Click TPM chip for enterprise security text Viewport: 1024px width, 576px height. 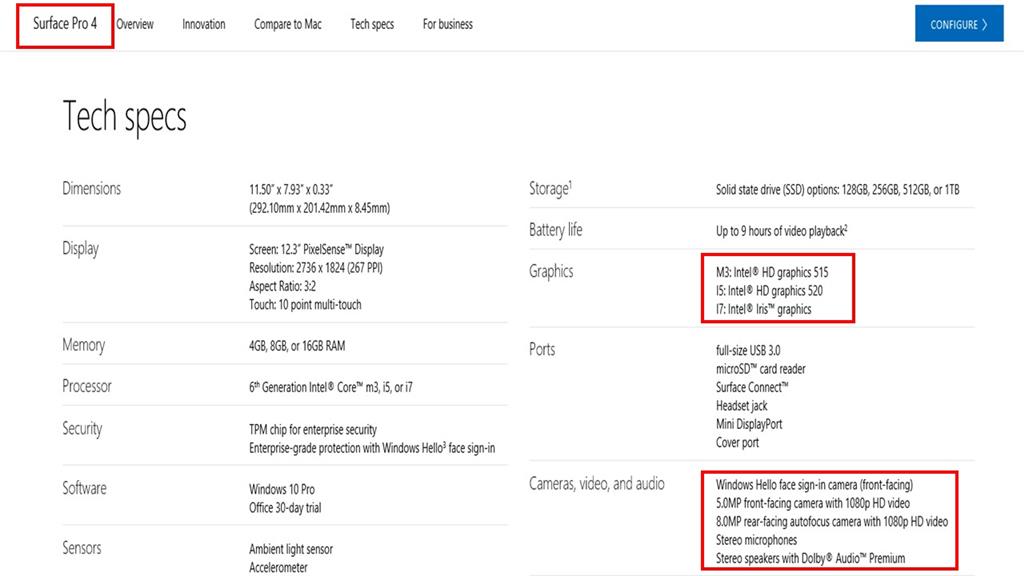(x=313, y=429)
